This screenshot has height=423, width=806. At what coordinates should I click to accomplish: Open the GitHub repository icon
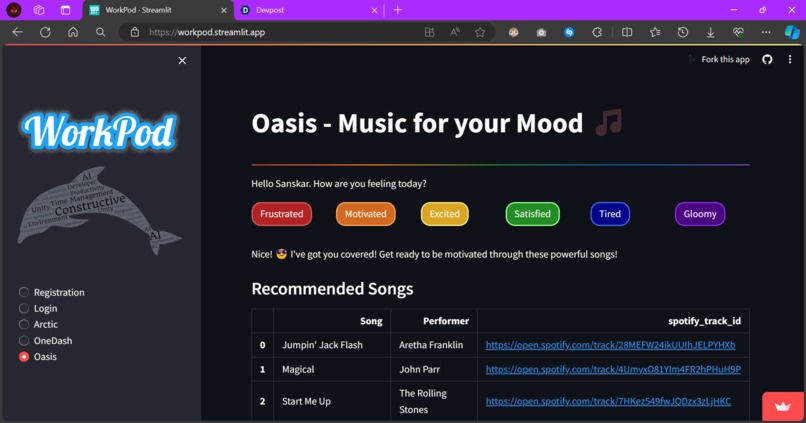[x=767, y=60]
